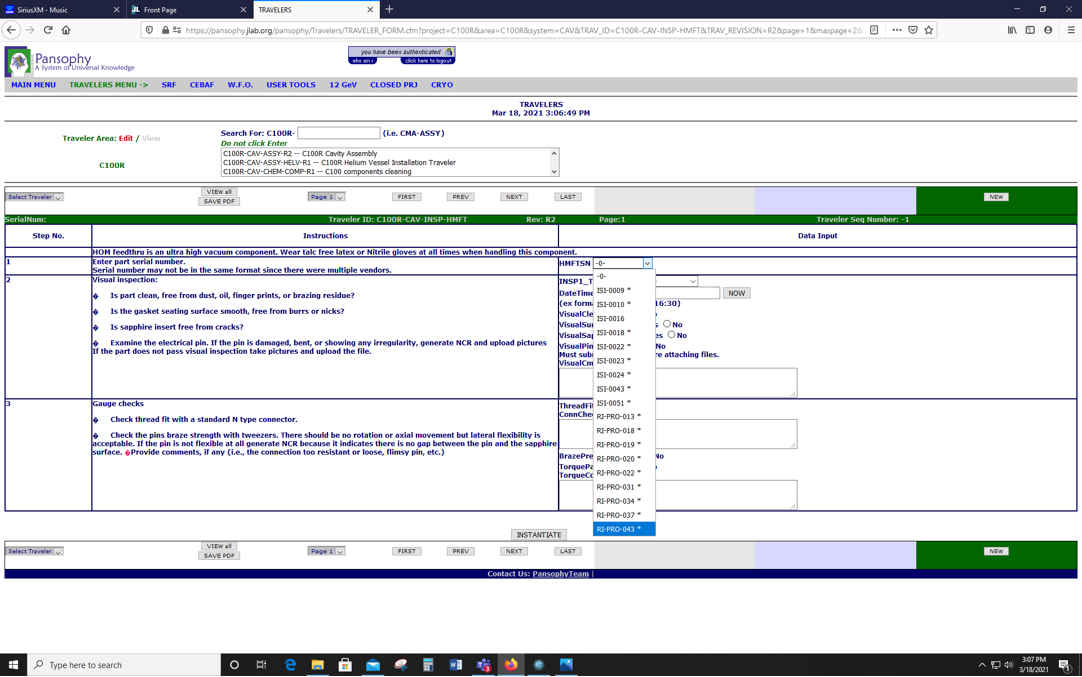Choose RI-PRO-043 from the serial list
This screenshot has width=1082, height=677.
coord(619,529)
